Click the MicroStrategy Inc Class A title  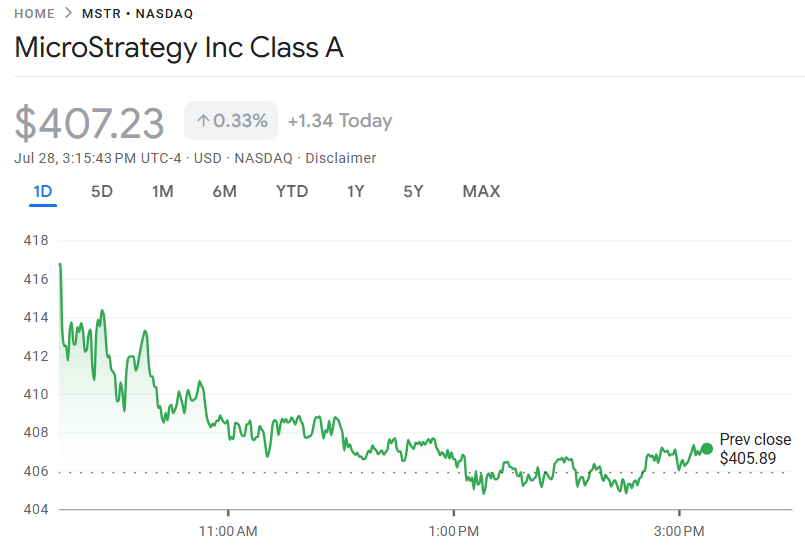[179, 47]
